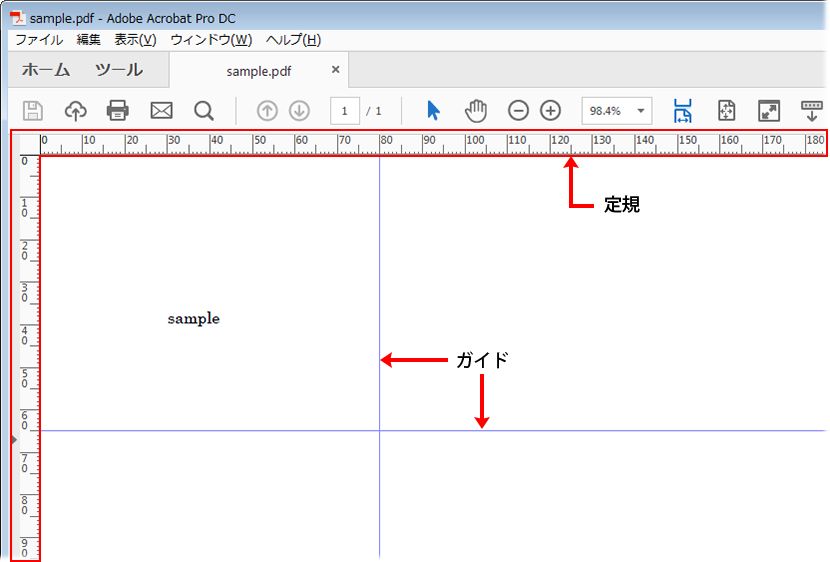Fit one full page icon

point(726,111)
